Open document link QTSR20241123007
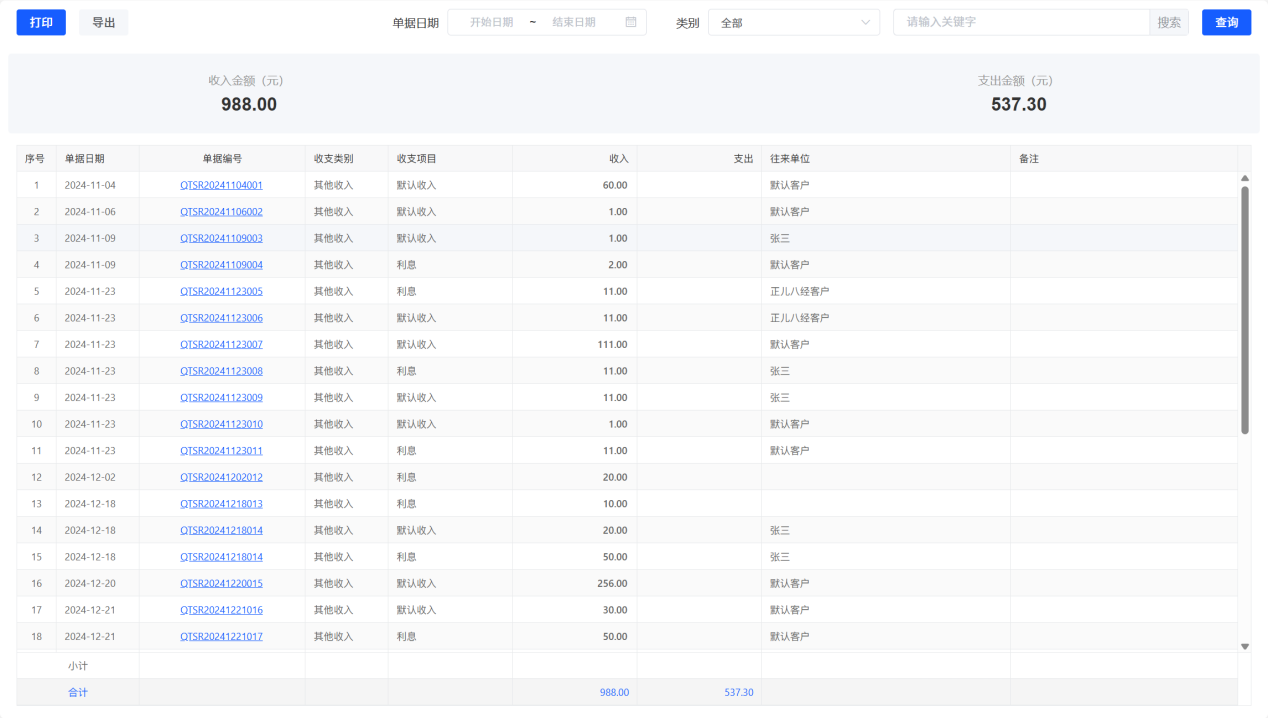This screenshot has height=718, width=1268. click(x=221, y=344)
